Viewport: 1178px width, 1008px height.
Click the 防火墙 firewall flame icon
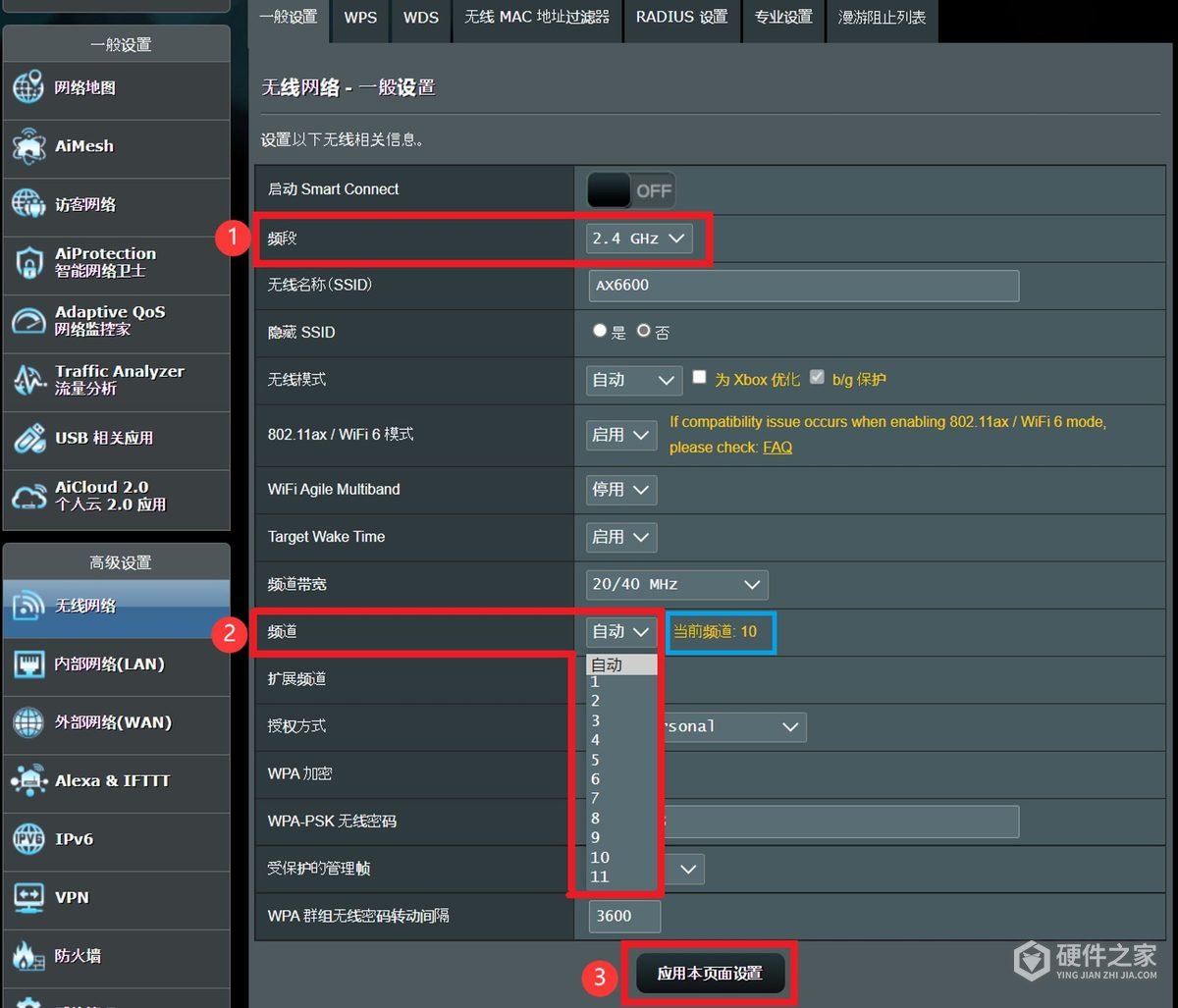[x=28, y=955]
